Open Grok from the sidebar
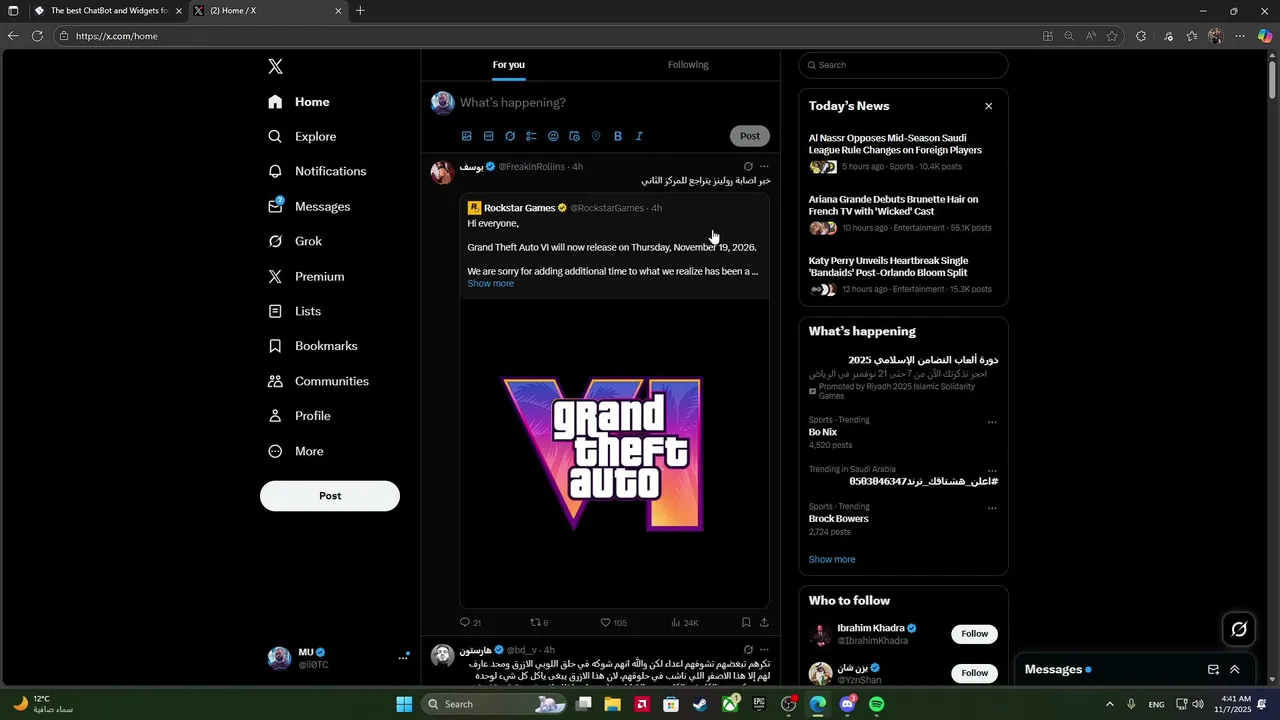This screenshot has height=720, width=1280. tap(295, 241)
